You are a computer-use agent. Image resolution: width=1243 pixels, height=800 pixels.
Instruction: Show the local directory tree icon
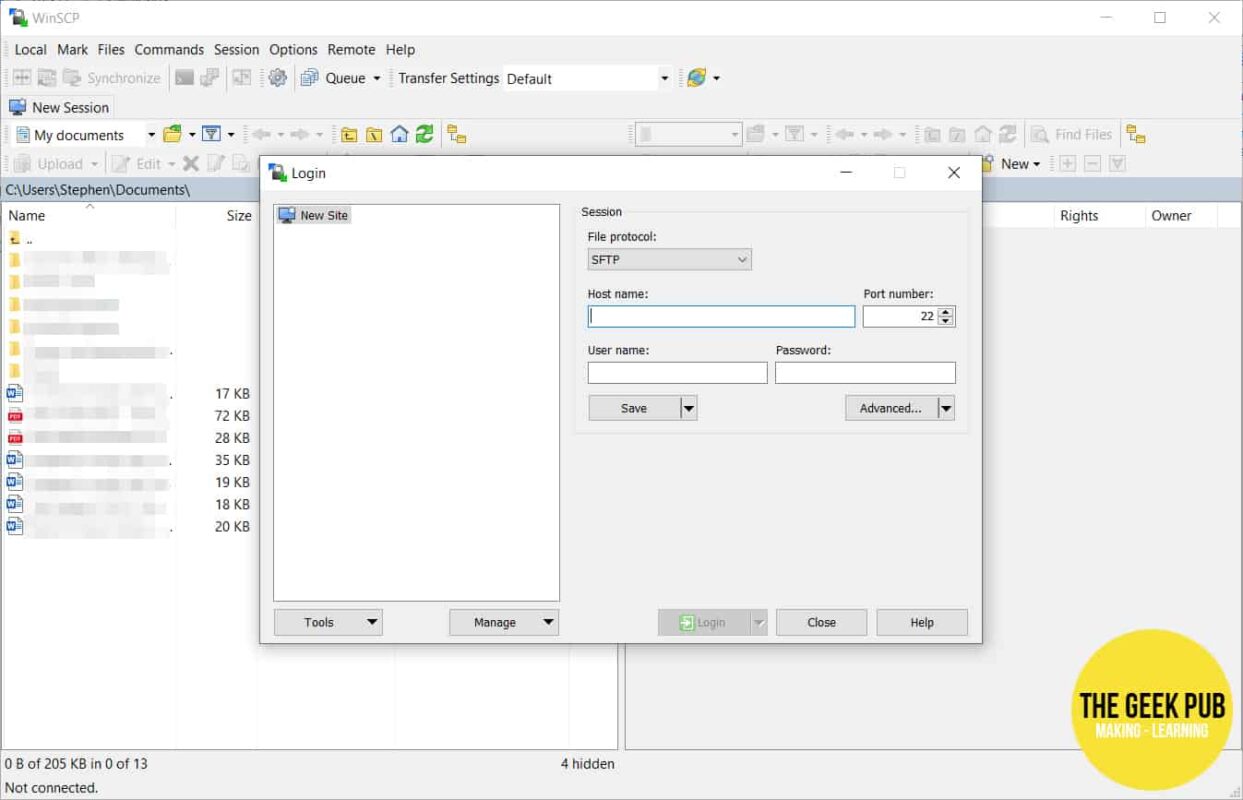click(456, 135)
